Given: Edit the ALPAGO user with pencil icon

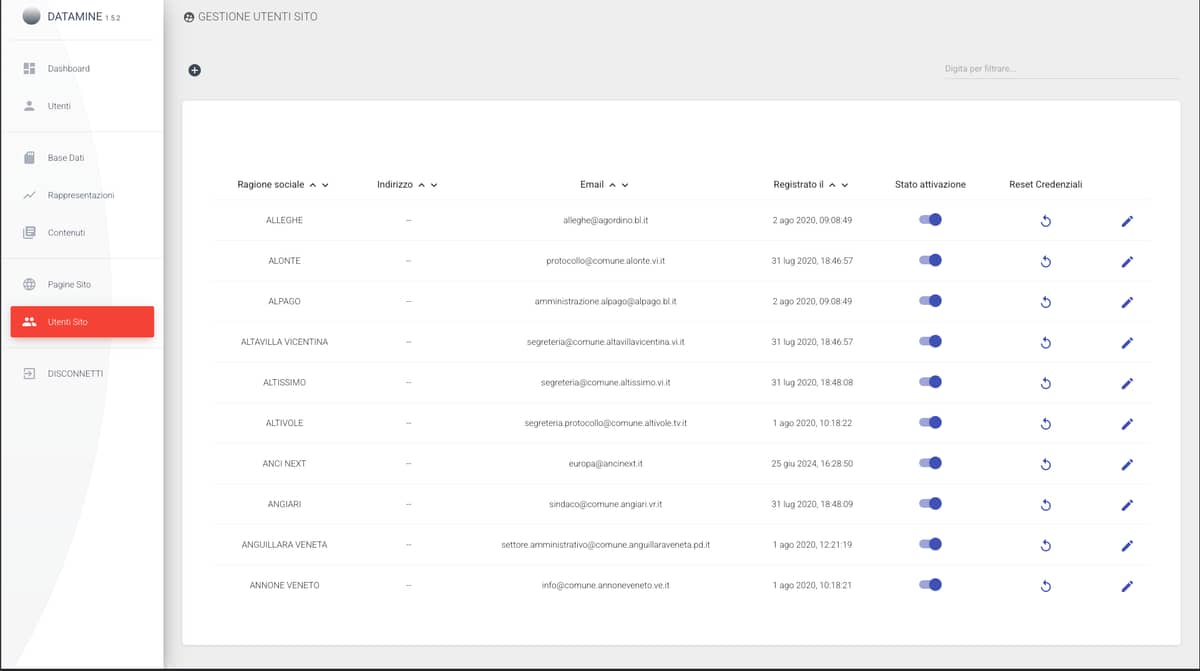Looking at the screenshot, I should [1127, 302].
